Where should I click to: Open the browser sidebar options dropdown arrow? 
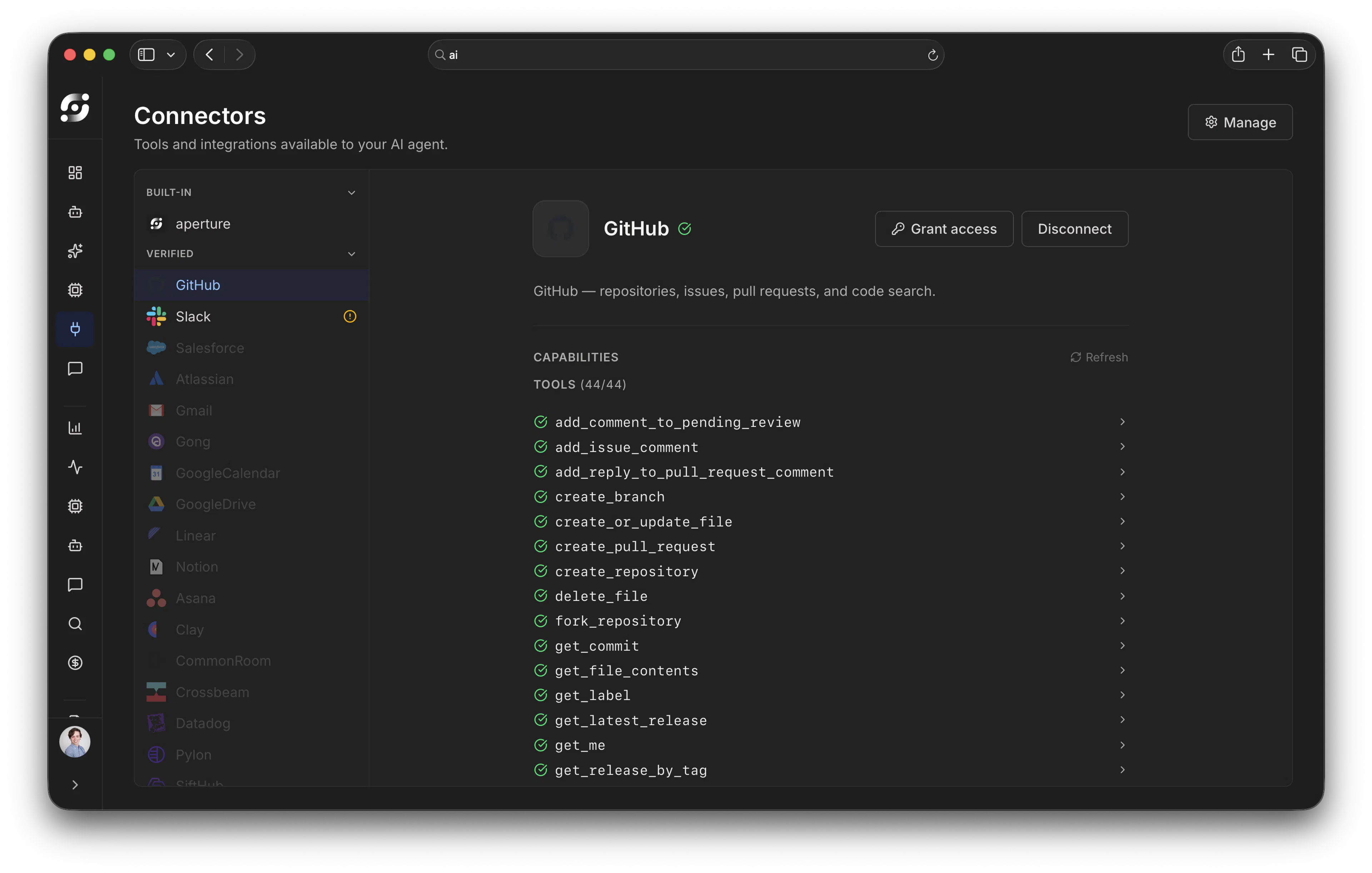click(170, 55)
